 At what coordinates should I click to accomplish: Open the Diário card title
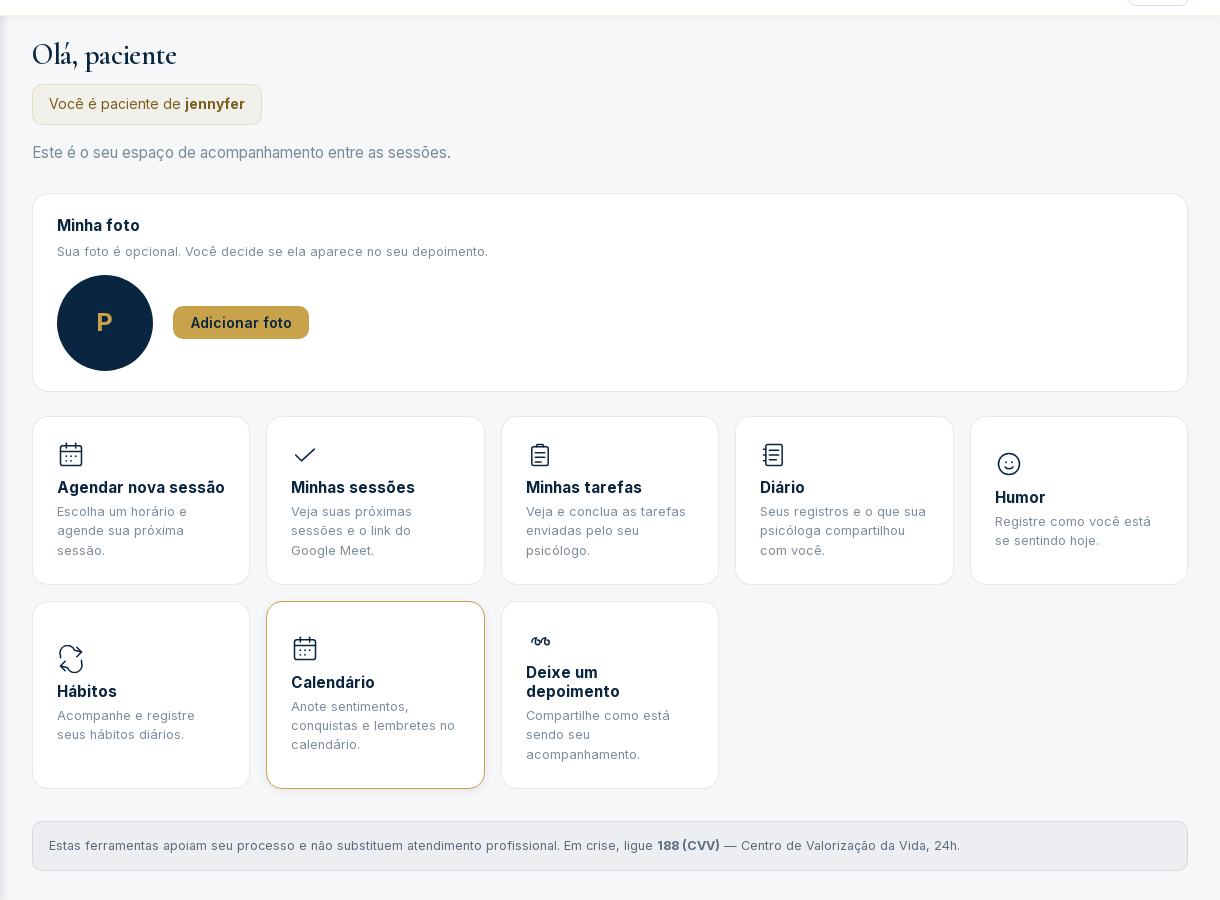(x=782, y=487)
